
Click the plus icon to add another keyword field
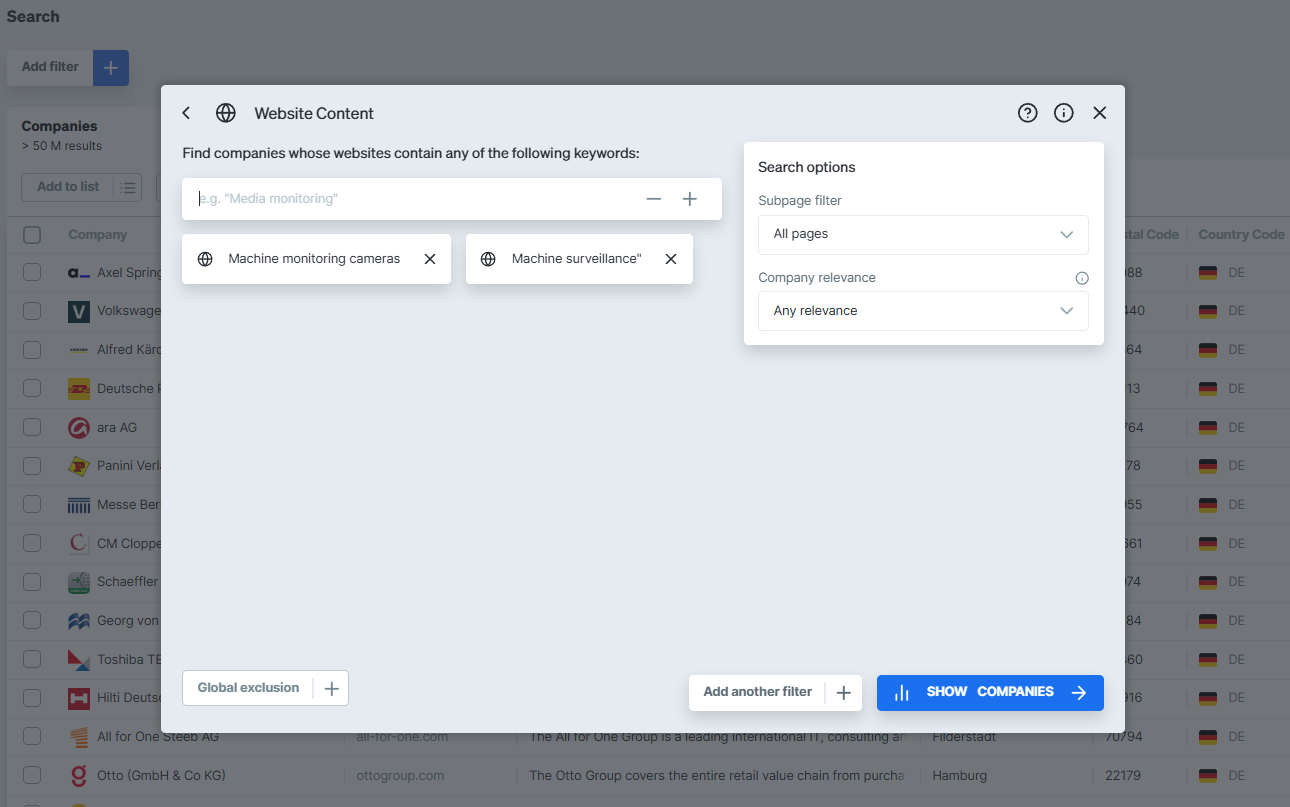tap(689, 199)
